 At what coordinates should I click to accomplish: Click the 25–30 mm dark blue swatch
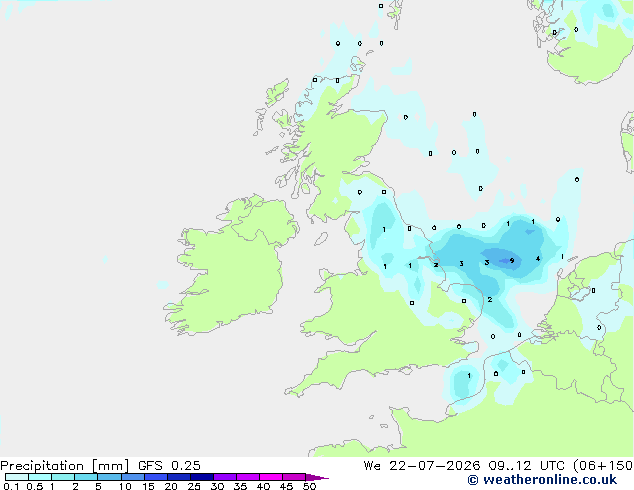click(202, 477)
